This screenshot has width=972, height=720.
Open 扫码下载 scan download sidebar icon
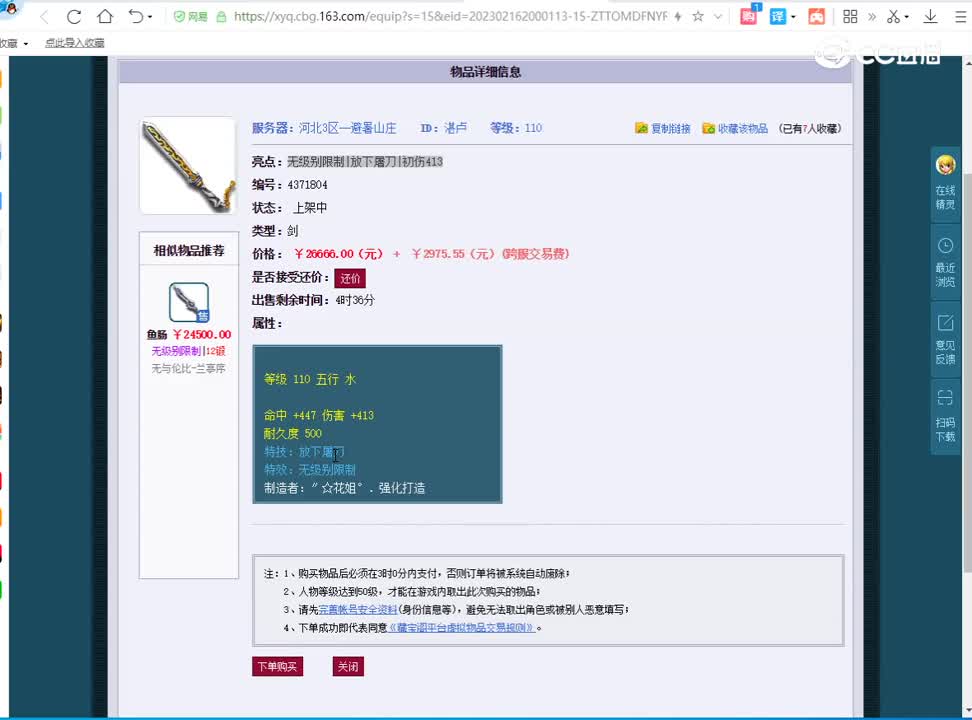945,417
